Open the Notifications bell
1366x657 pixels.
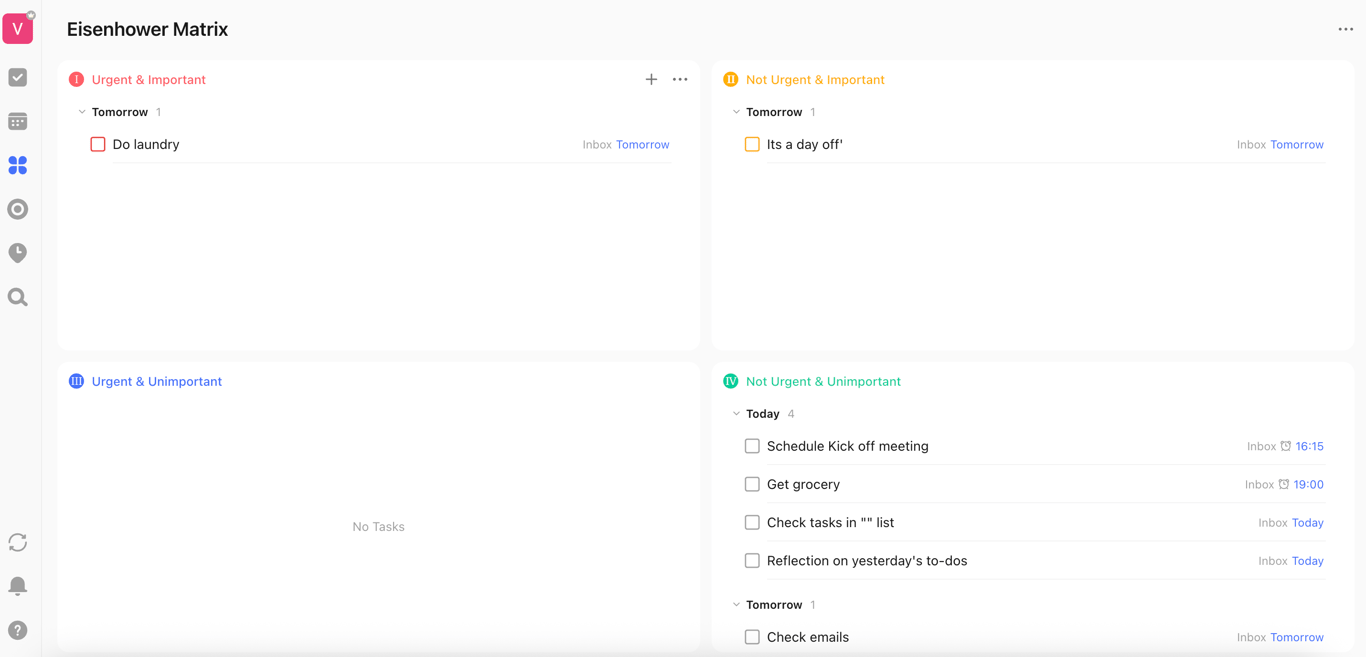click(18, 586)
